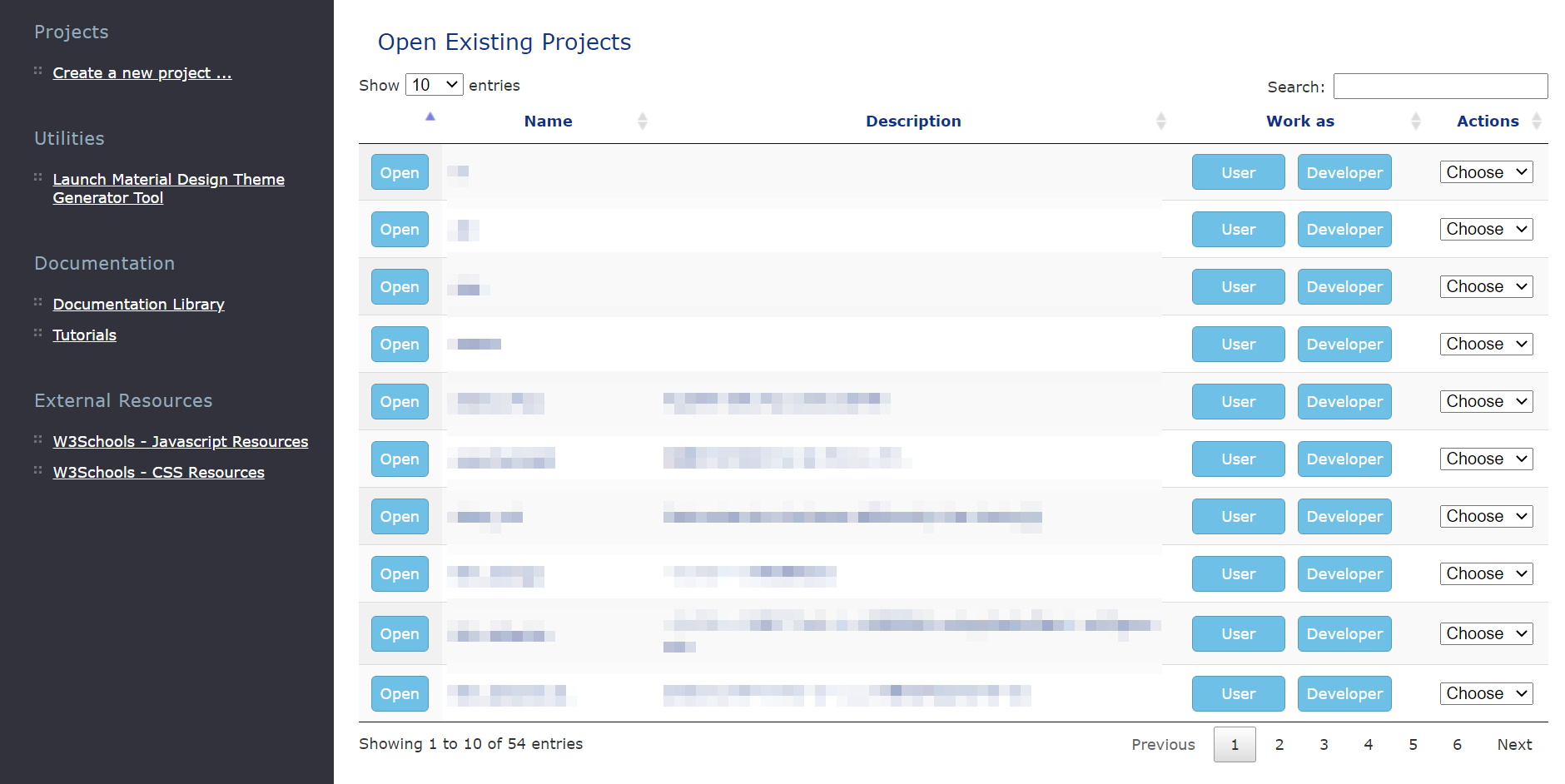Go to page 2 of projects
The image size is (1565, 784).
tap(1279, 744)
